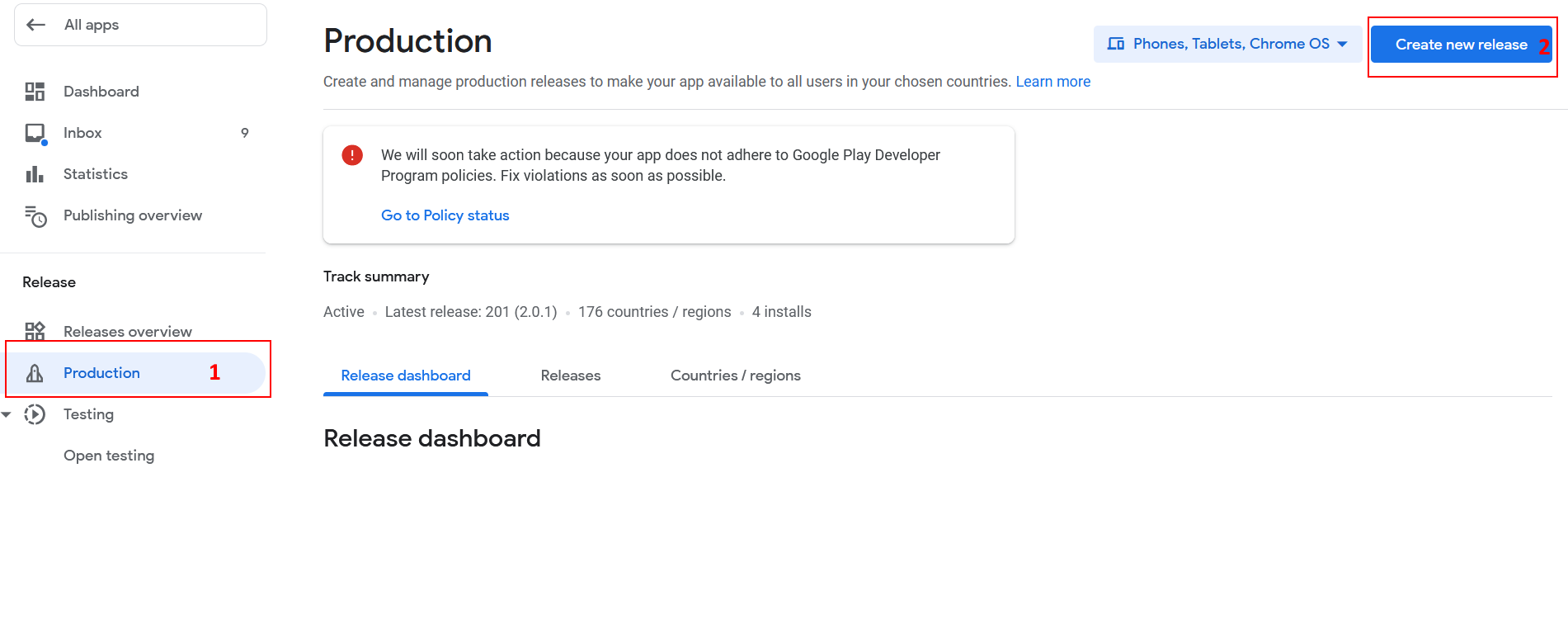Open Open testing in the sidebar

pos(109,456)
